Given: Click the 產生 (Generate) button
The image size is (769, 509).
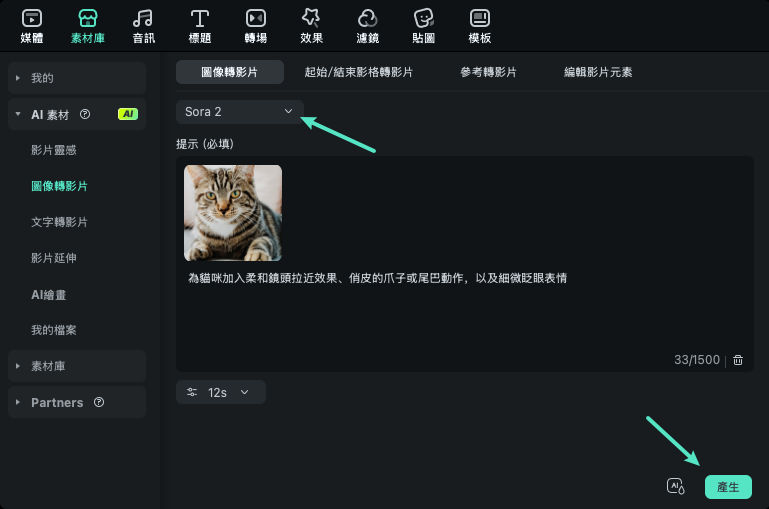Looking at the screenshot, I should click(x=728, y=487).
